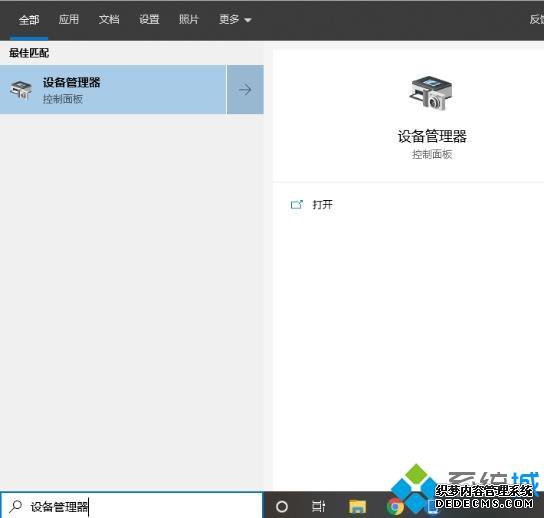Expand the arrow next to 设备管理器 result

point(245,90)
